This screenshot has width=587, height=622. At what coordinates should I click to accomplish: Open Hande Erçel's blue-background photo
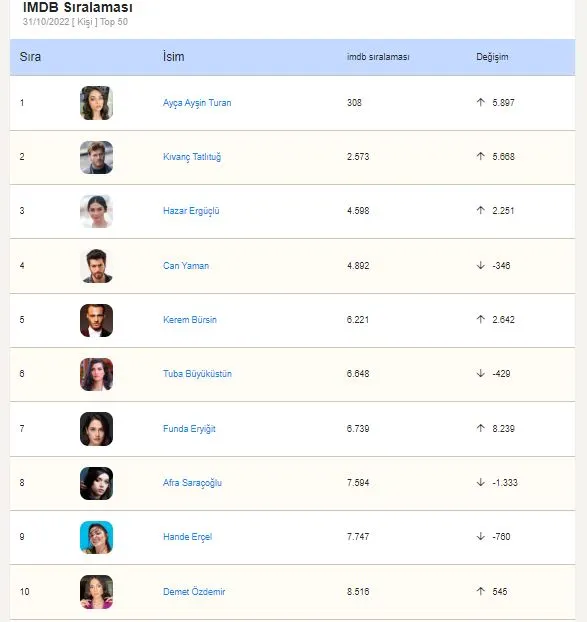[96, 537]
